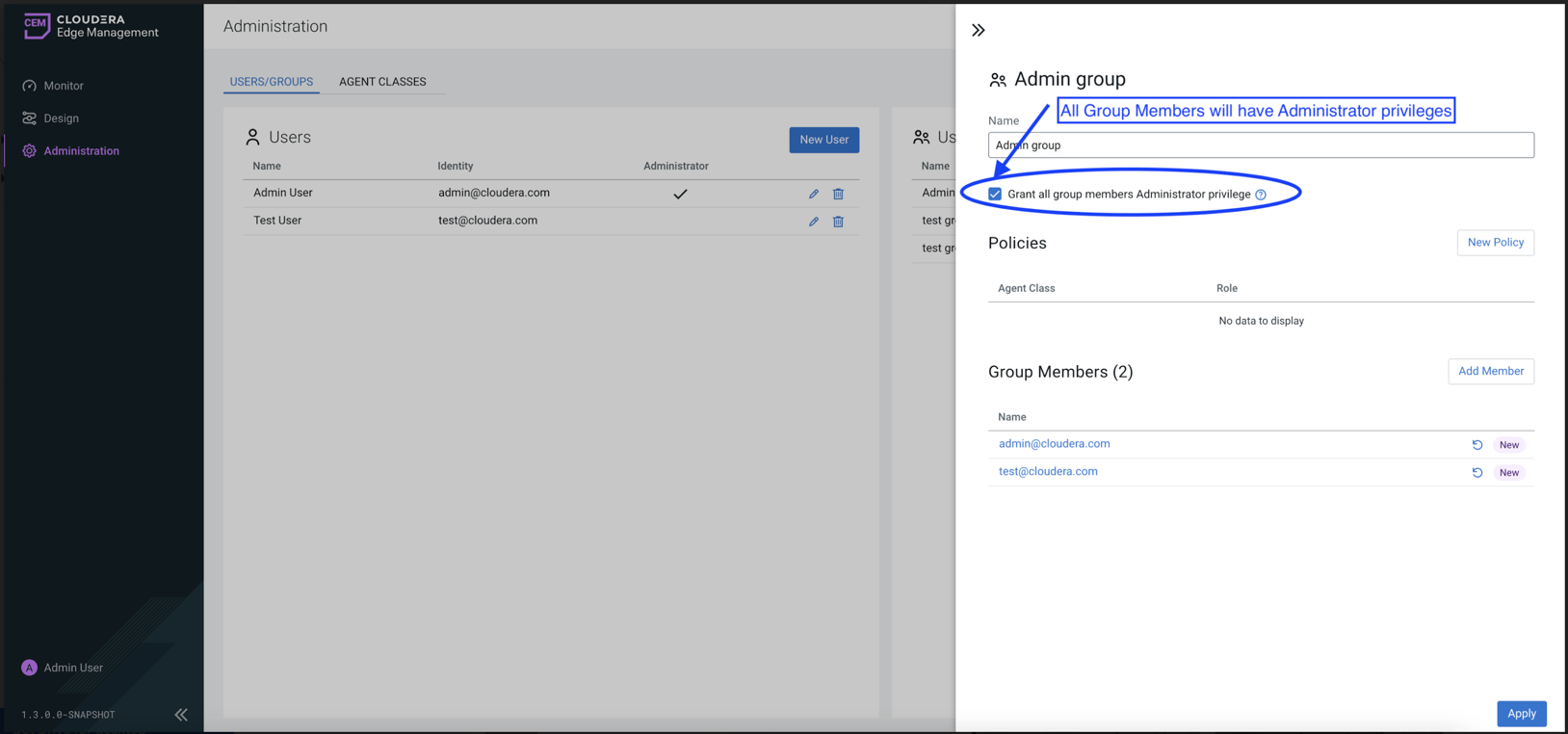Select the Users/Groups tab
This screenshot has height=734, width=1568.
271,82
